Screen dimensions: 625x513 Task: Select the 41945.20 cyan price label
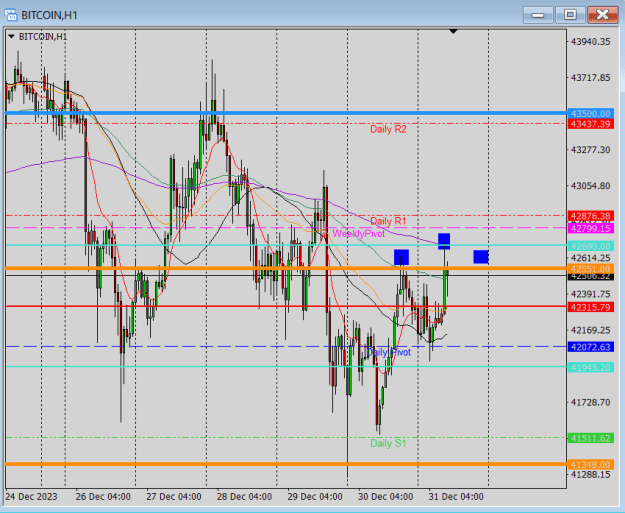pyautogui.click(x=590, y=368)
